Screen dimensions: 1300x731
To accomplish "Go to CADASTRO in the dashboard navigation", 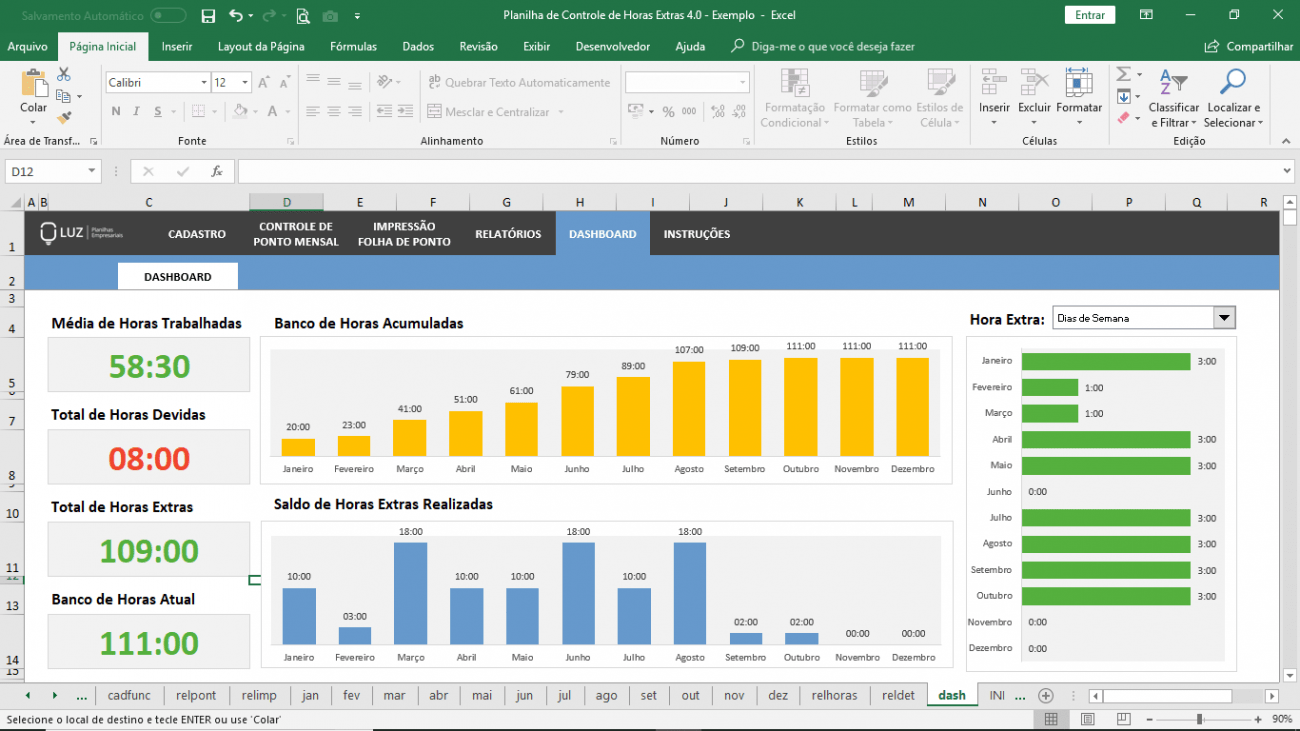I will click(x=197, y=234).
